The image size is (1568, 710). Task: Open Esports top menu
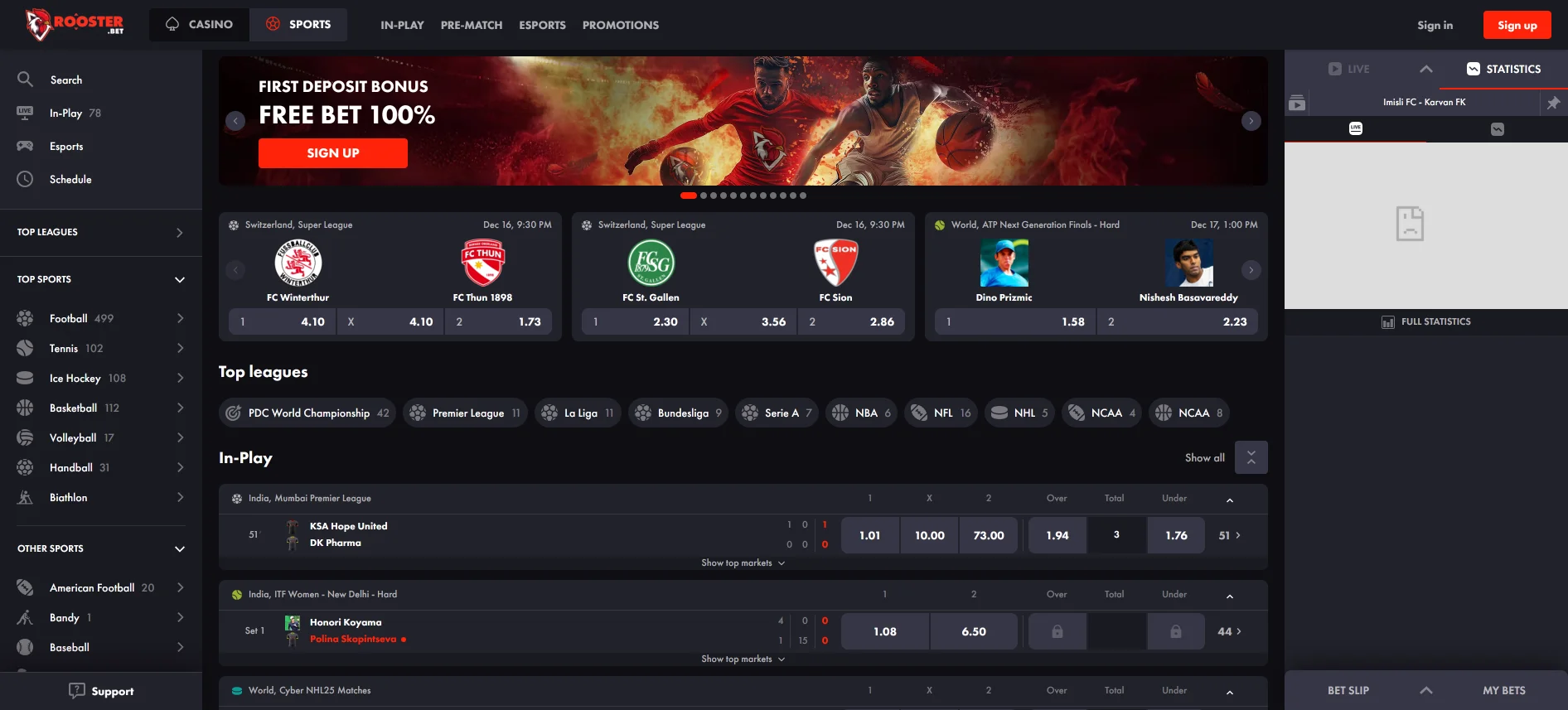tap(542, 25)
